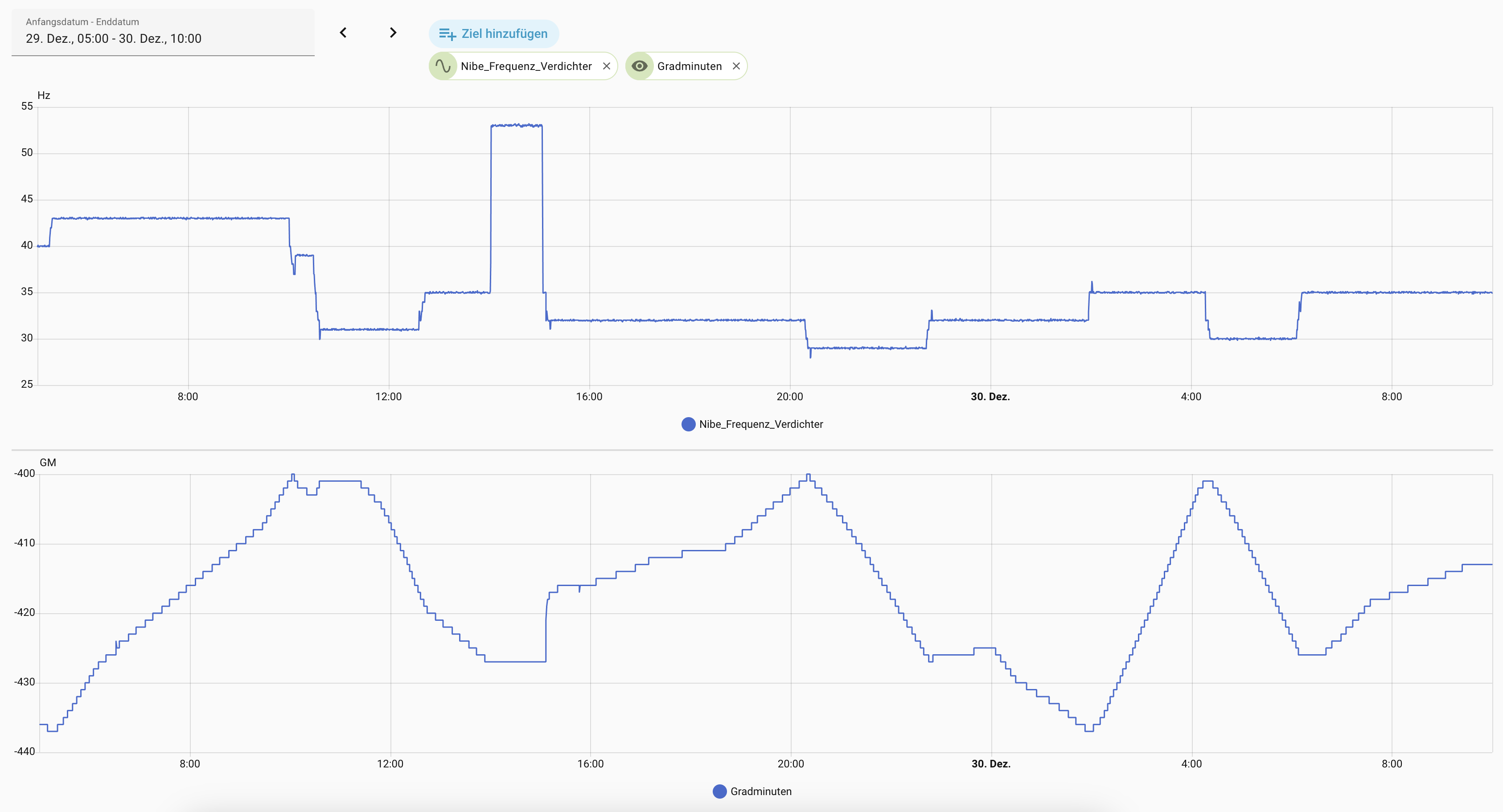The image size is (1503, 812).
Task: Toggle the Gradminuten legend label
Action: 761,791
